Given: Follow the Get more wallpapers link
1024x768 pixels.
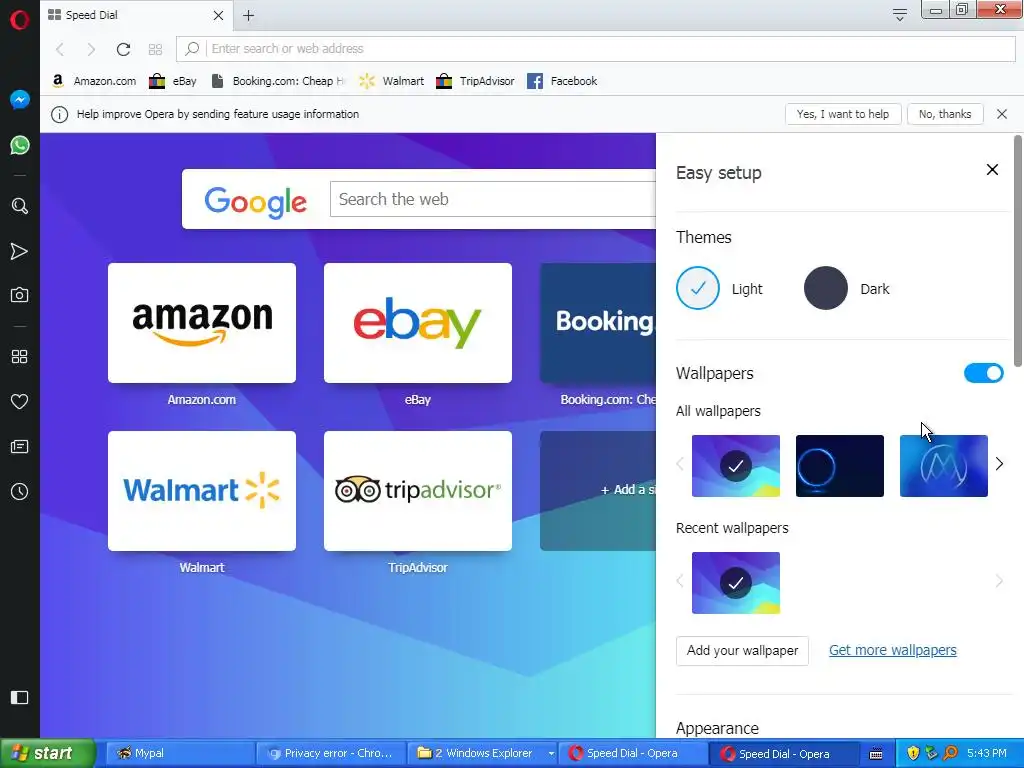Looking at the screenshot, I should click(x=893, y=650).
